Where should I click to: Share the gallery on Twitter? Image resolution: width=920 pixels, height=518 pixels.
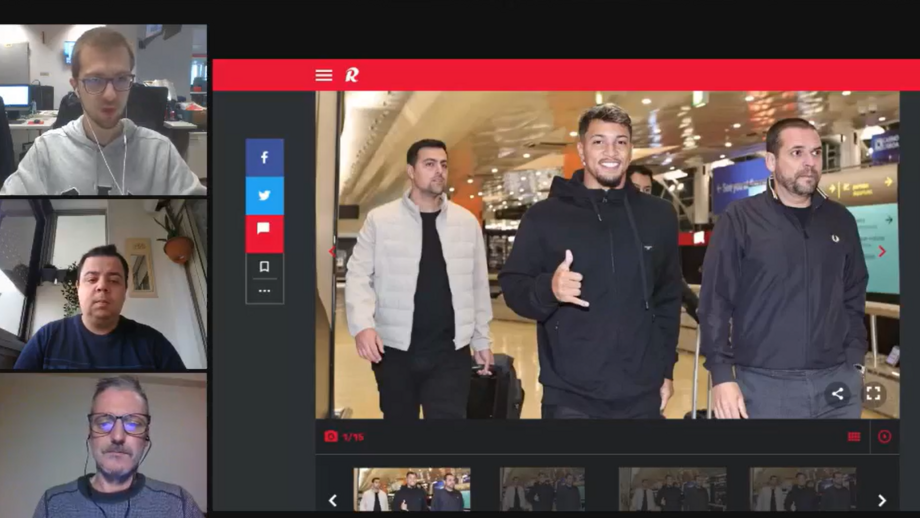264,196
